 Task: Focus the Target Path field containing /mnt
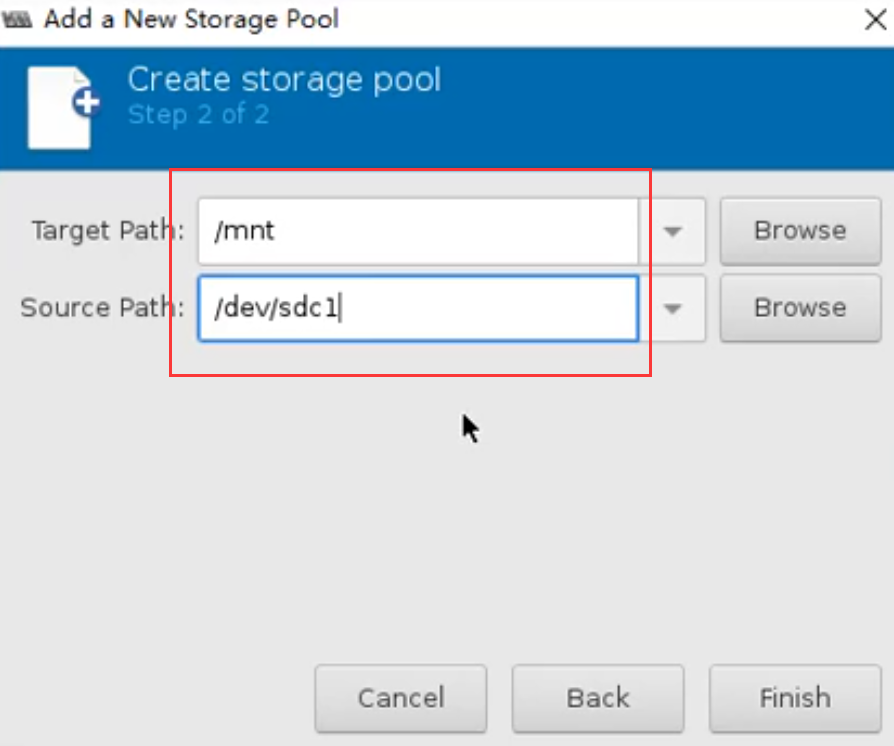pos(417,231)
